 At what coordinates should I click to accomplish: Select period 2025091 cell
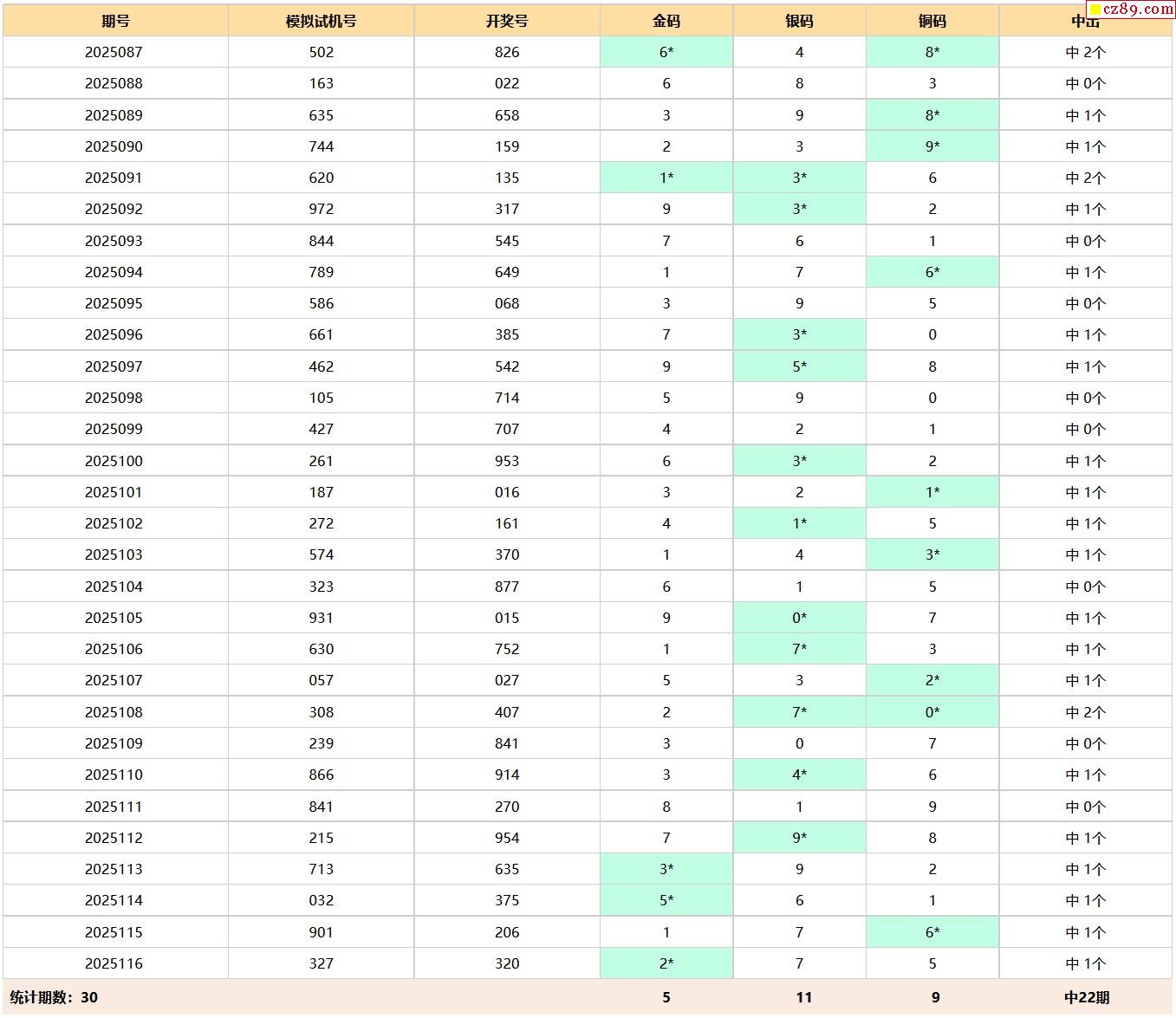pos(114,178)
